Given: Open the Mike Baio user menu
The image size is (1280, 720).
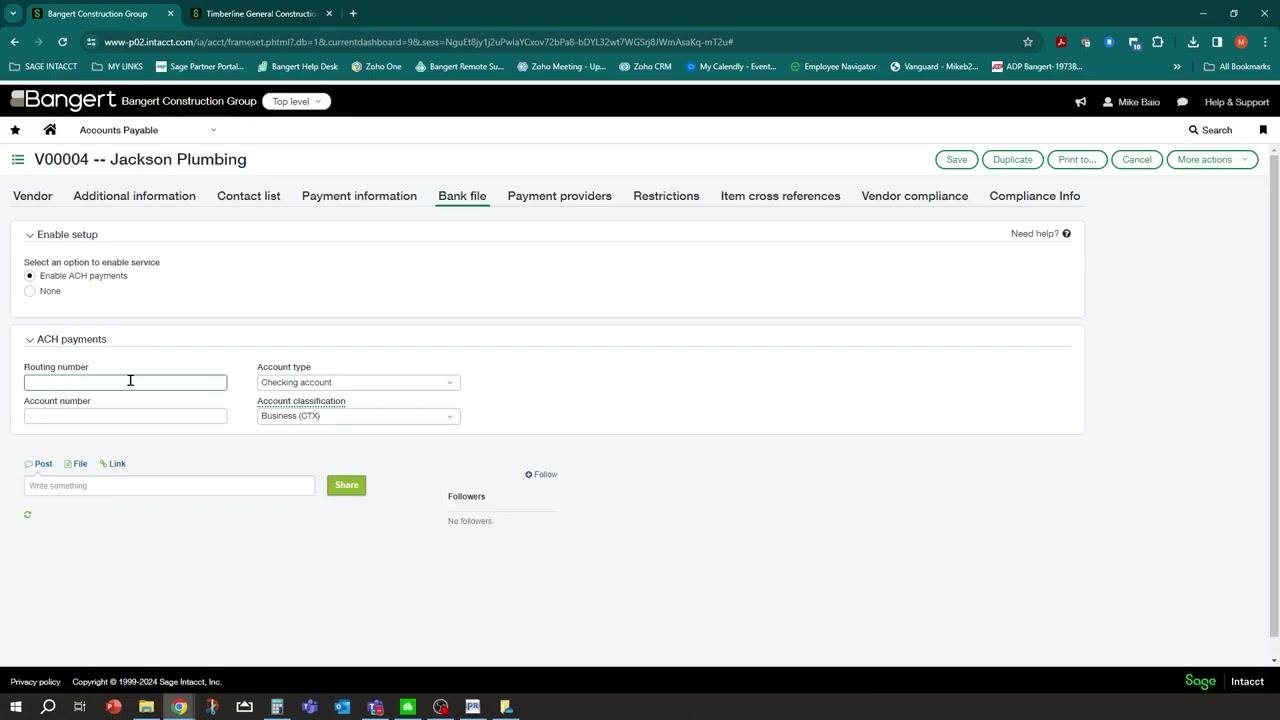Looking at the screenshot, I should coord(1131,102).
